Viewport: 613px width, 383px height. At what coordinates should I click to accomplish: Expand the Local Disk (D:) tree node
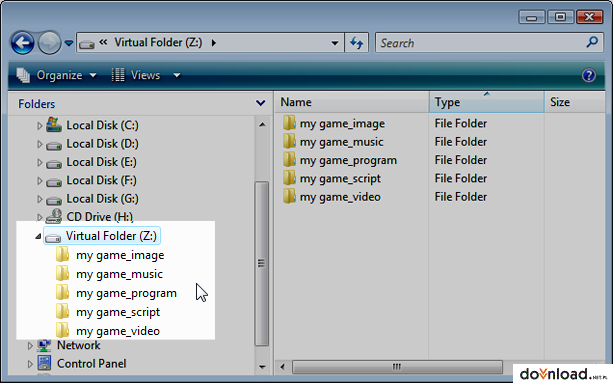tap(39, 144)
